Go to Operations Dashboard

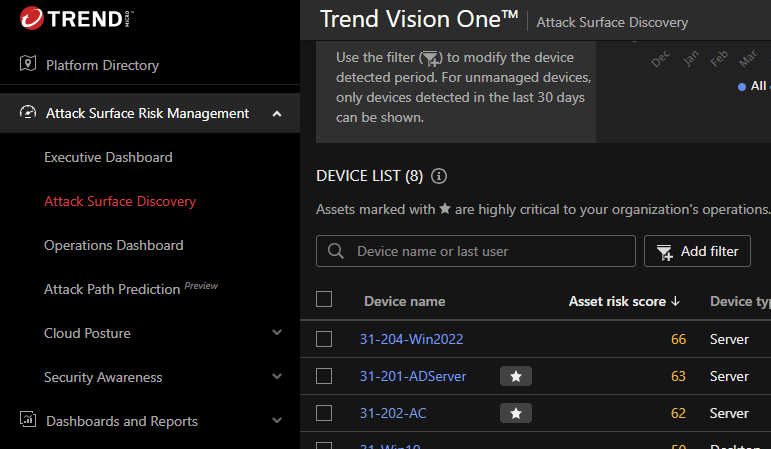(113, 245)
